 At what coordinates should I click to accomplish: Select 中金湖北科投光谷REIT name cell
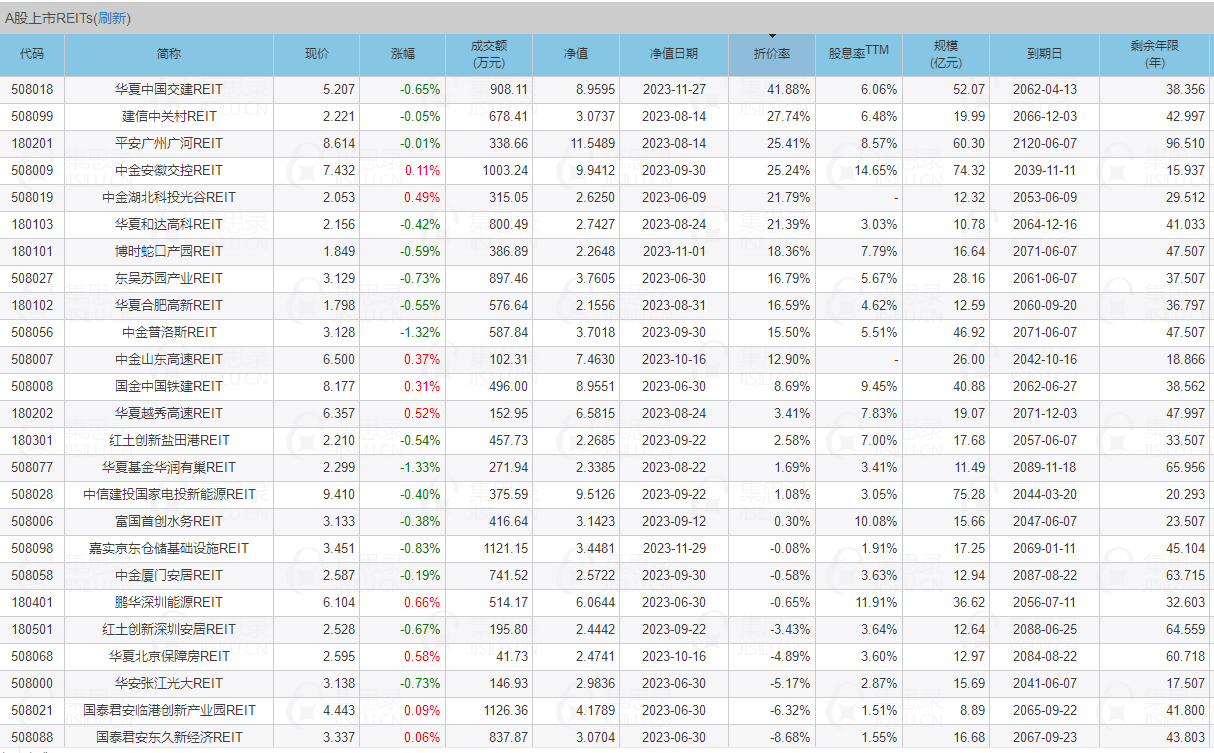coord(169,197)
